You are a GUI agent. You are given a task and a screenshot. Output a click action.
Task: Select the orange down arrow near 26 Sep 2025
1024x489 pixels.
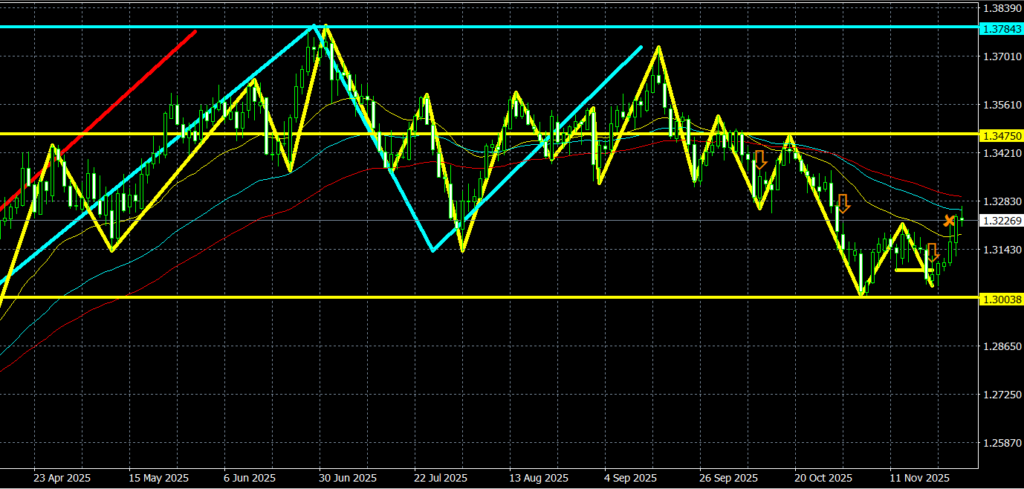tap(760, 159)
